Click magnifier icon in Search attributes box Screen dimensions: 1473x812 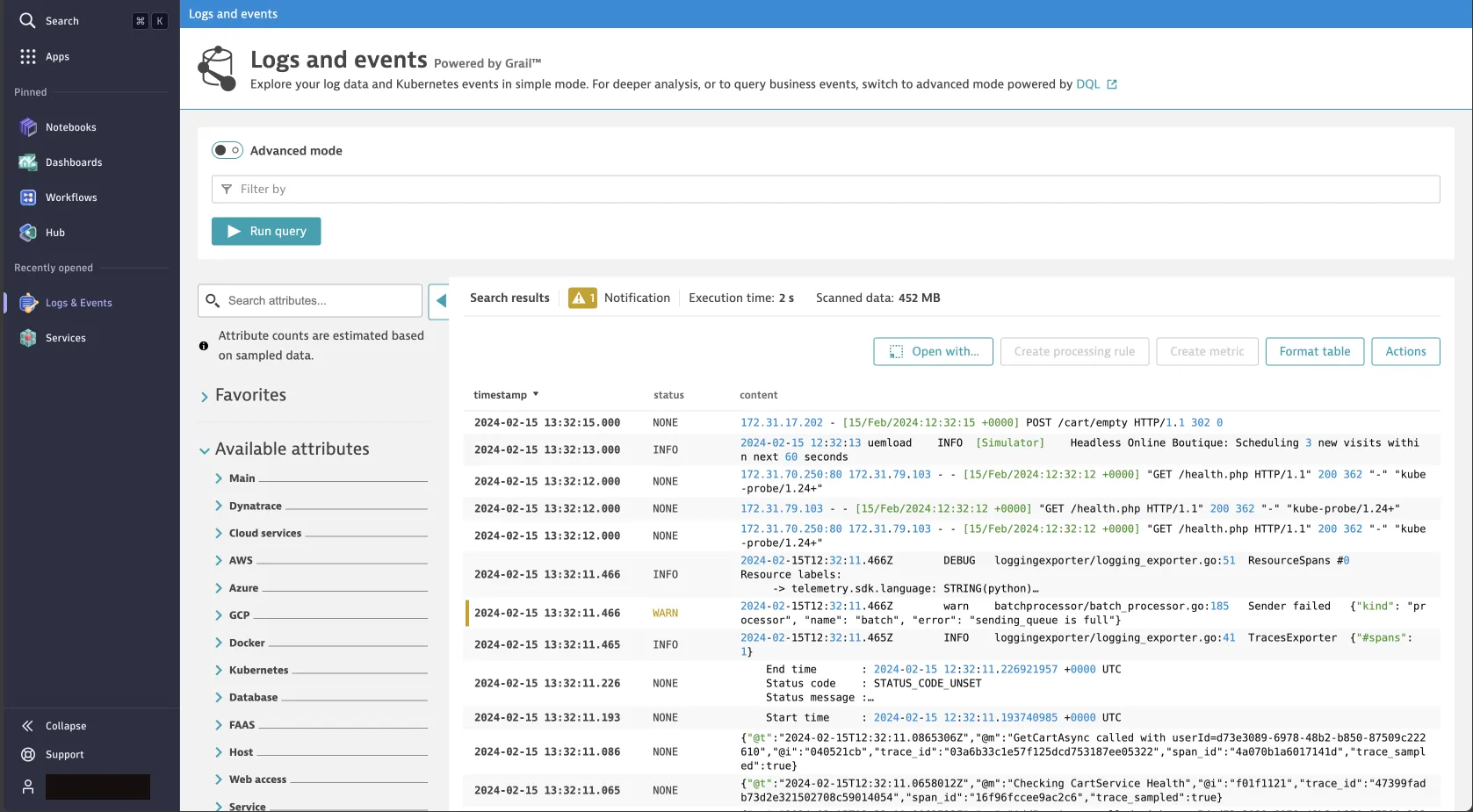coord(213,300)
